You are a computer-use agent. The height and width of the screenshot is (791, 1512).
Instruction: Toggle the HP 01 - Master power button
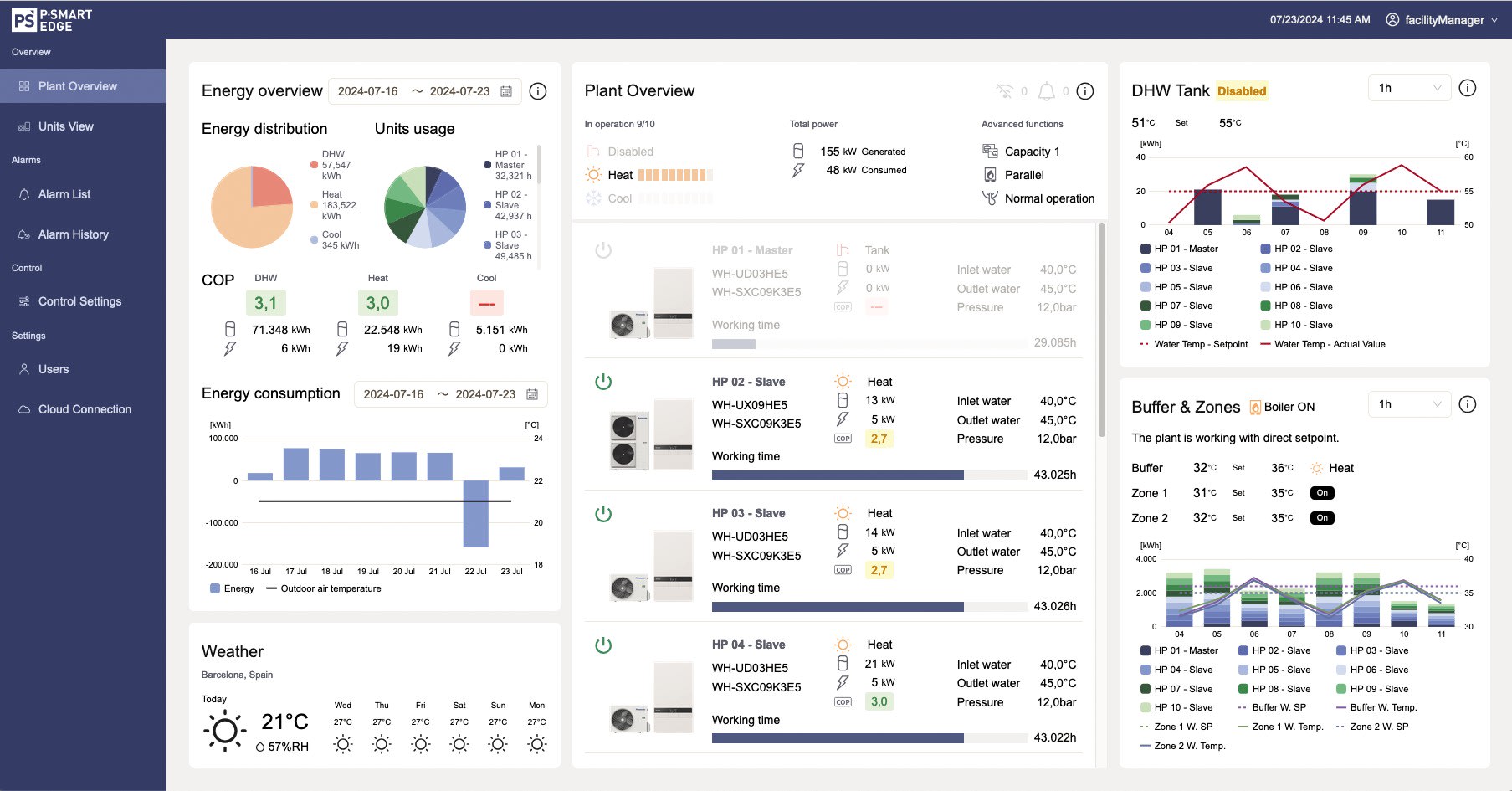(x=603, y=250)
